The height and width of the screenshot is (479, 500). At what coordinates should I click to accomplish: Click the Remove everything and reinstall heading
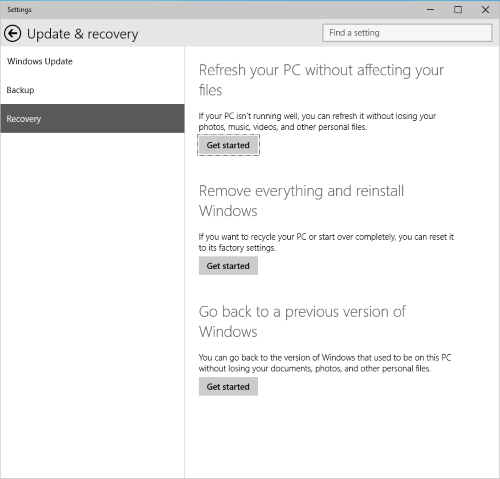click(x=301, y=201)
